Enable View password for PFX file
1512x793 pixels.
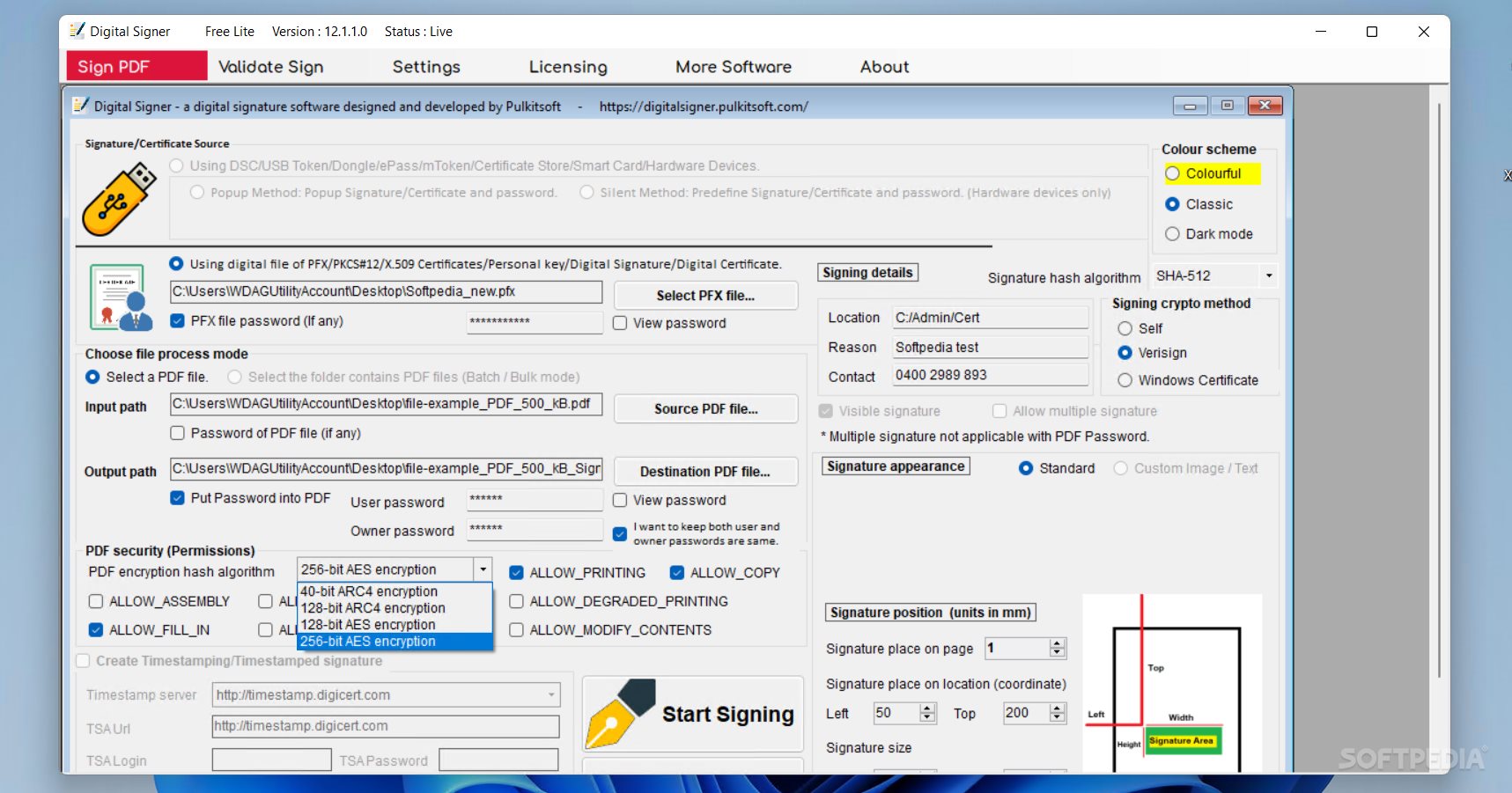(x=620, y=323)
